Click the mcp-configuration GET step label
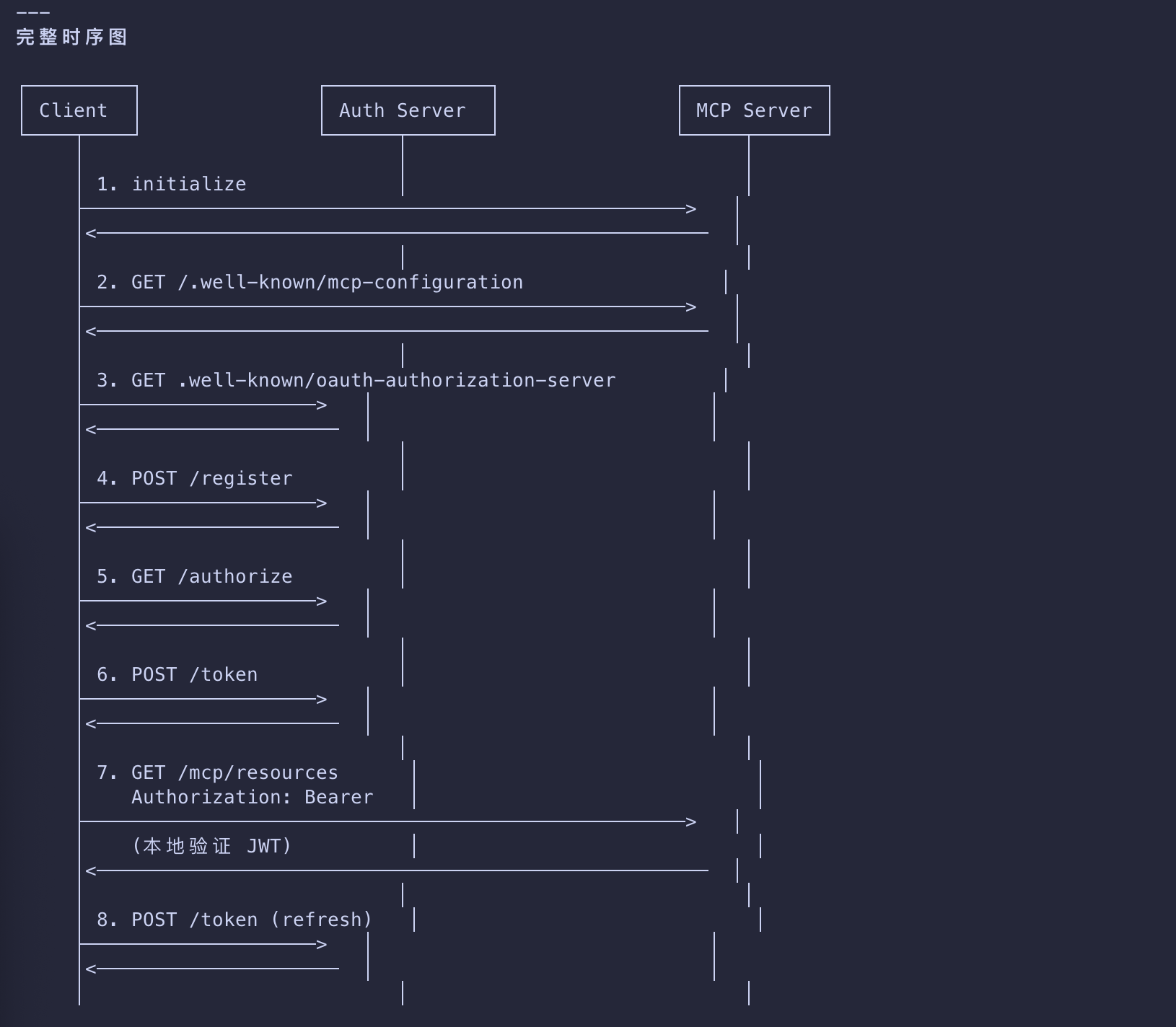Viewport: 1176px width, 1027px height. pos(310,283)
